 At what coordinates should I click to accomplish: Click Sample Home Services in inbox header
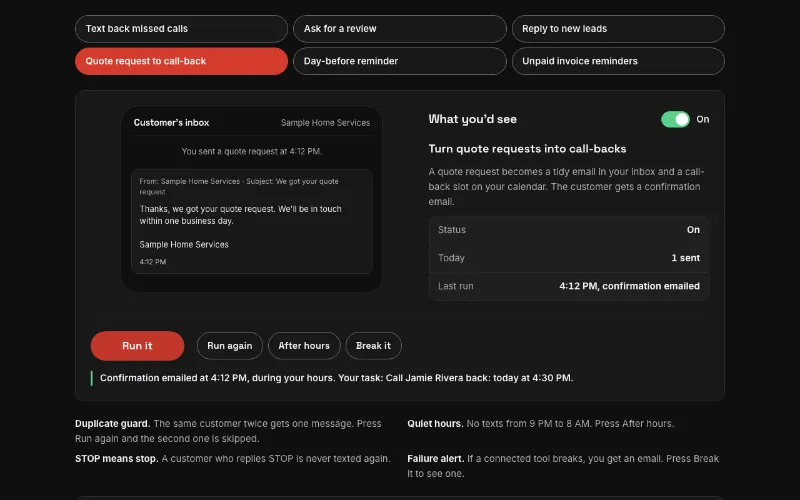[326, 122]
